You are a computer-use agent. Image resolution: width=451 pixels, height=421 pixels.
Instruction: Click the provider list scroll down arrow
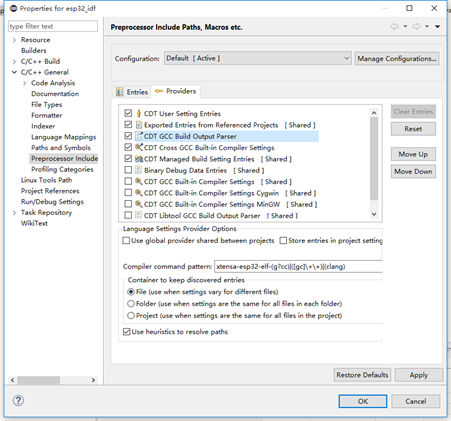(x=374, y=214)
